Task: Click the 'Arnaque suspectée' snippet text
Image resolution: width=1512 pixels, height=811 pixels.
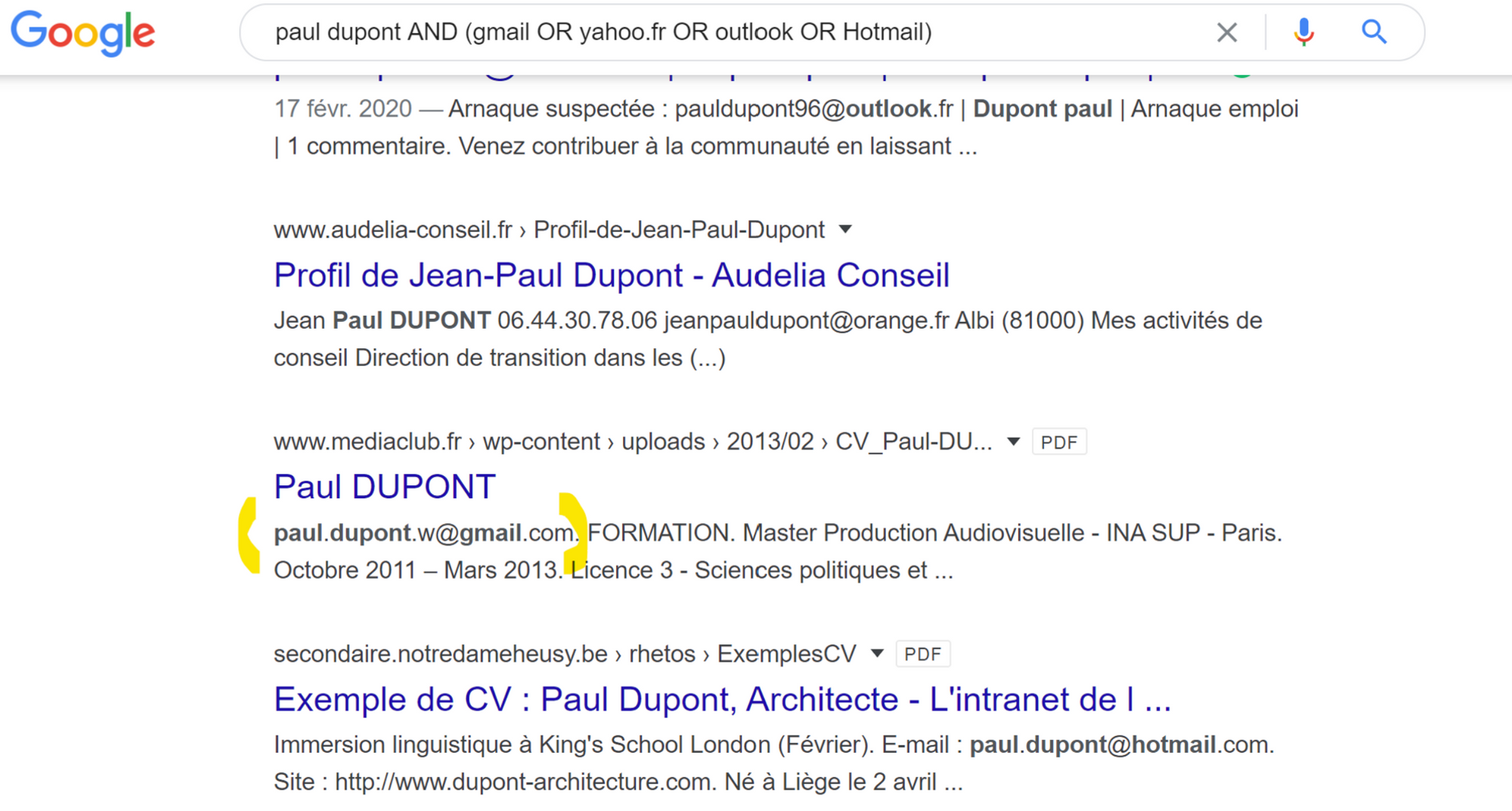Action: pyautogui.click(x=551, y=109)
